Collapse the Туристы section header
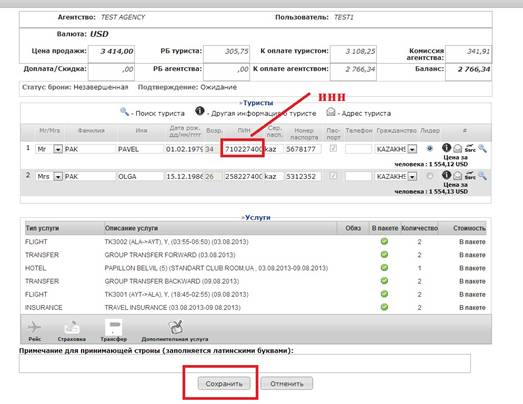The height and width of the screenshot is (404, 523). click(x=256, y=103)
